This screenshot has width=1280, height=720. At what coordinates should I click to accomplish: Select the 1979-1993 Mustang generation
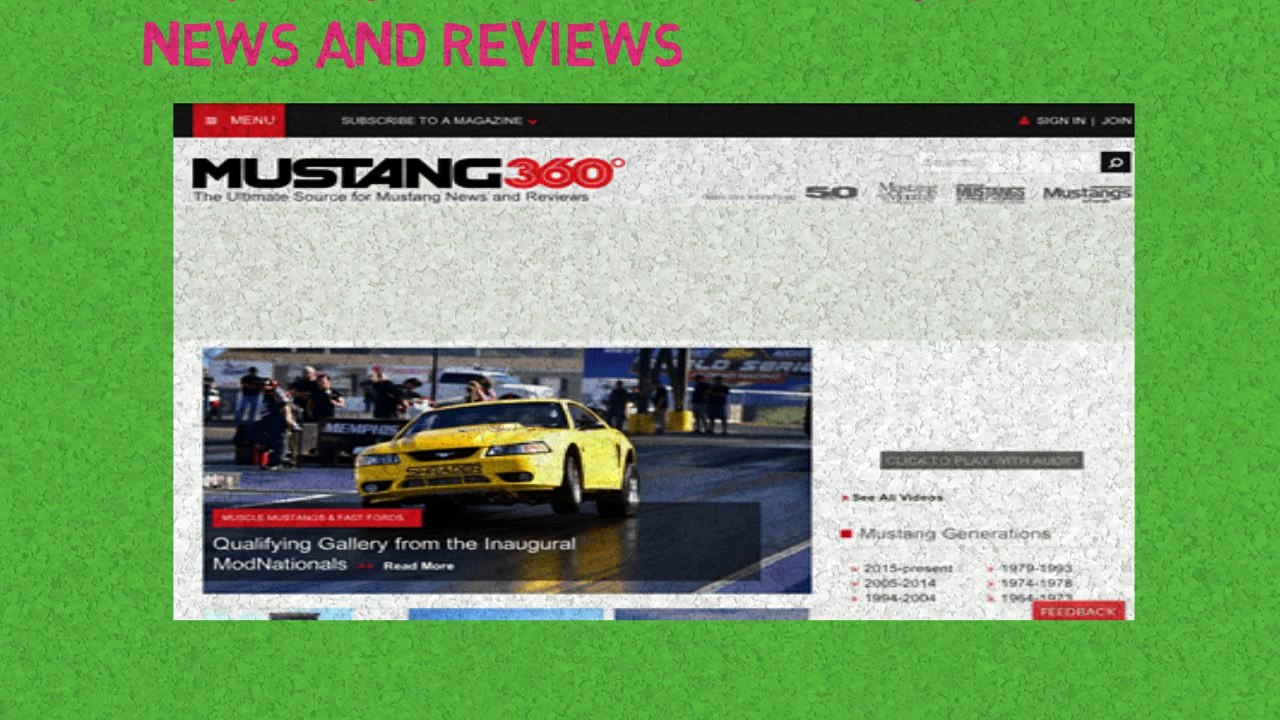1036,568
